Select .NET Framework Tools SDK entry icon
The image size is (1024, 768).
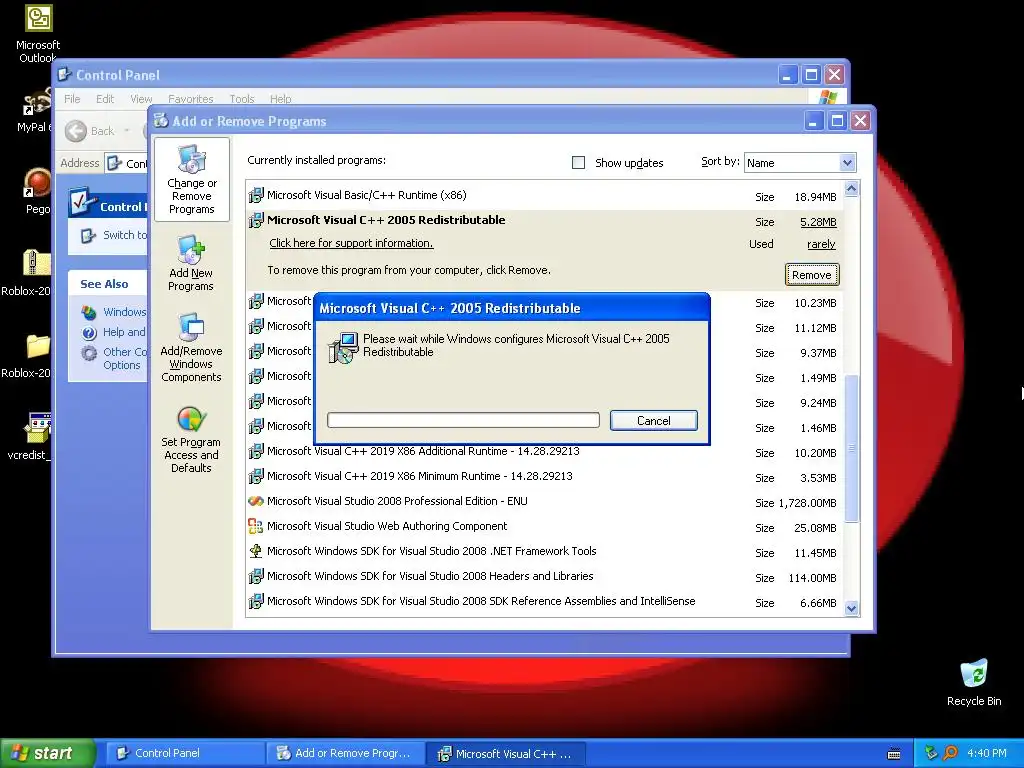(256, 551)
